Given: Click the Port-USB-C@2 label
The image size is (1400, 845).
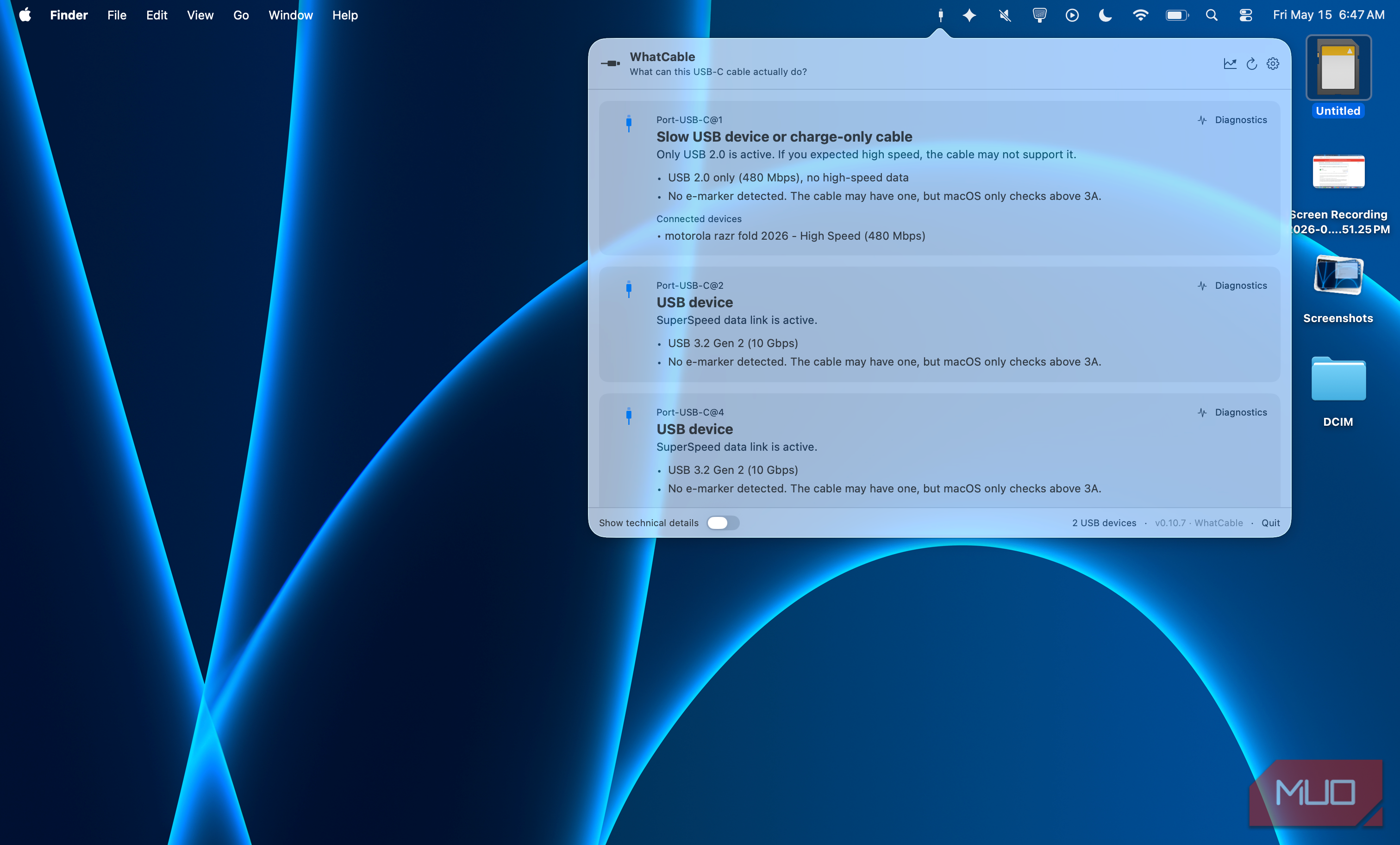Looking at the screenshot, I should click(690, 286).
